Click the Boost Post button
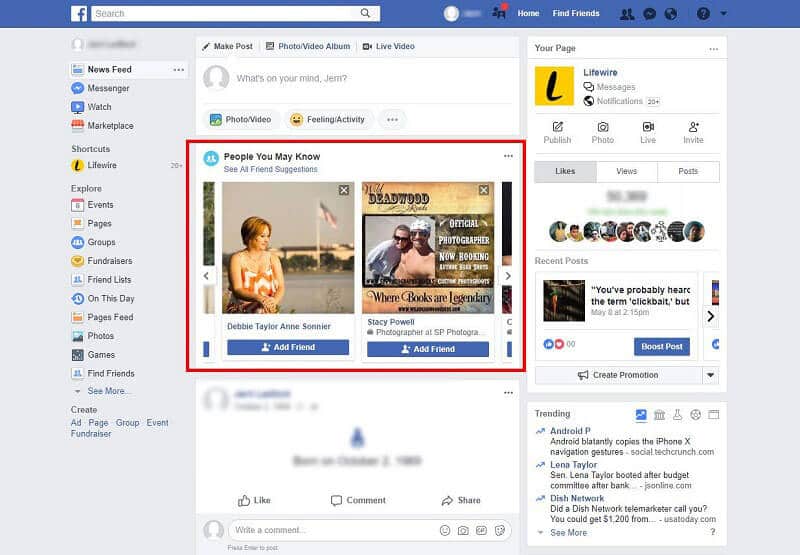 point(661,346)
